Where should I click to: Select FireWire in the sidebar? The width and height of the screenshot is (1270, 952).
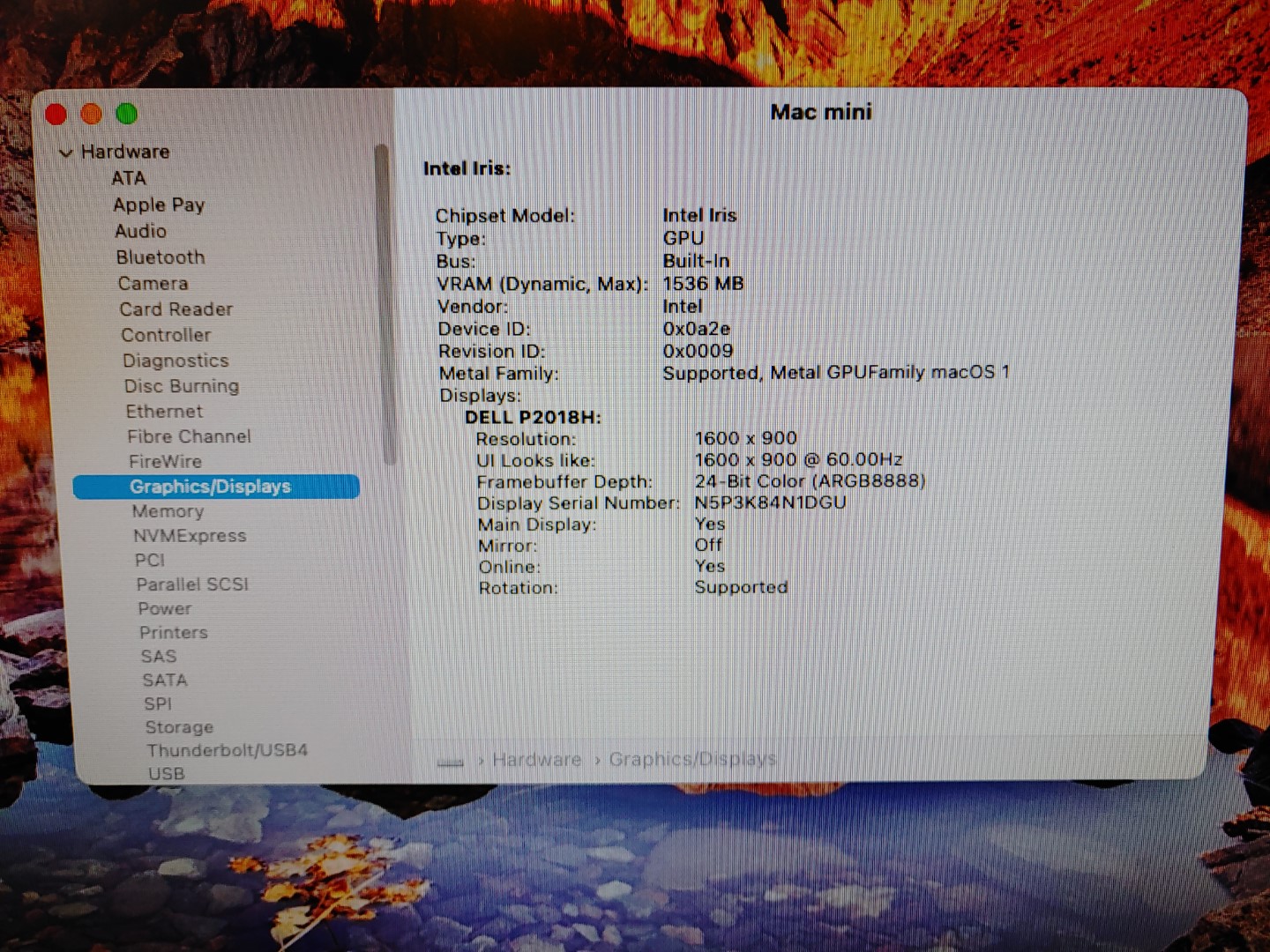(165, 461)
